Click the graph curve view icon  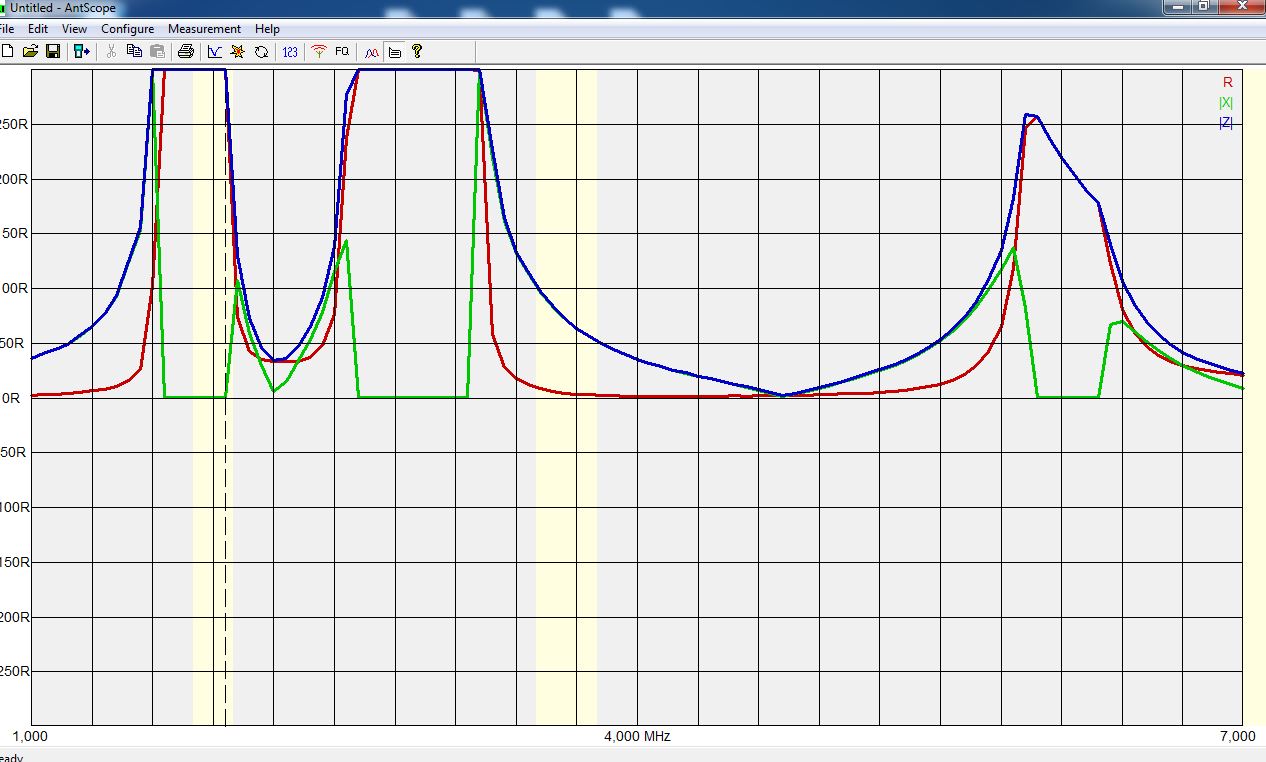(214, 51)
